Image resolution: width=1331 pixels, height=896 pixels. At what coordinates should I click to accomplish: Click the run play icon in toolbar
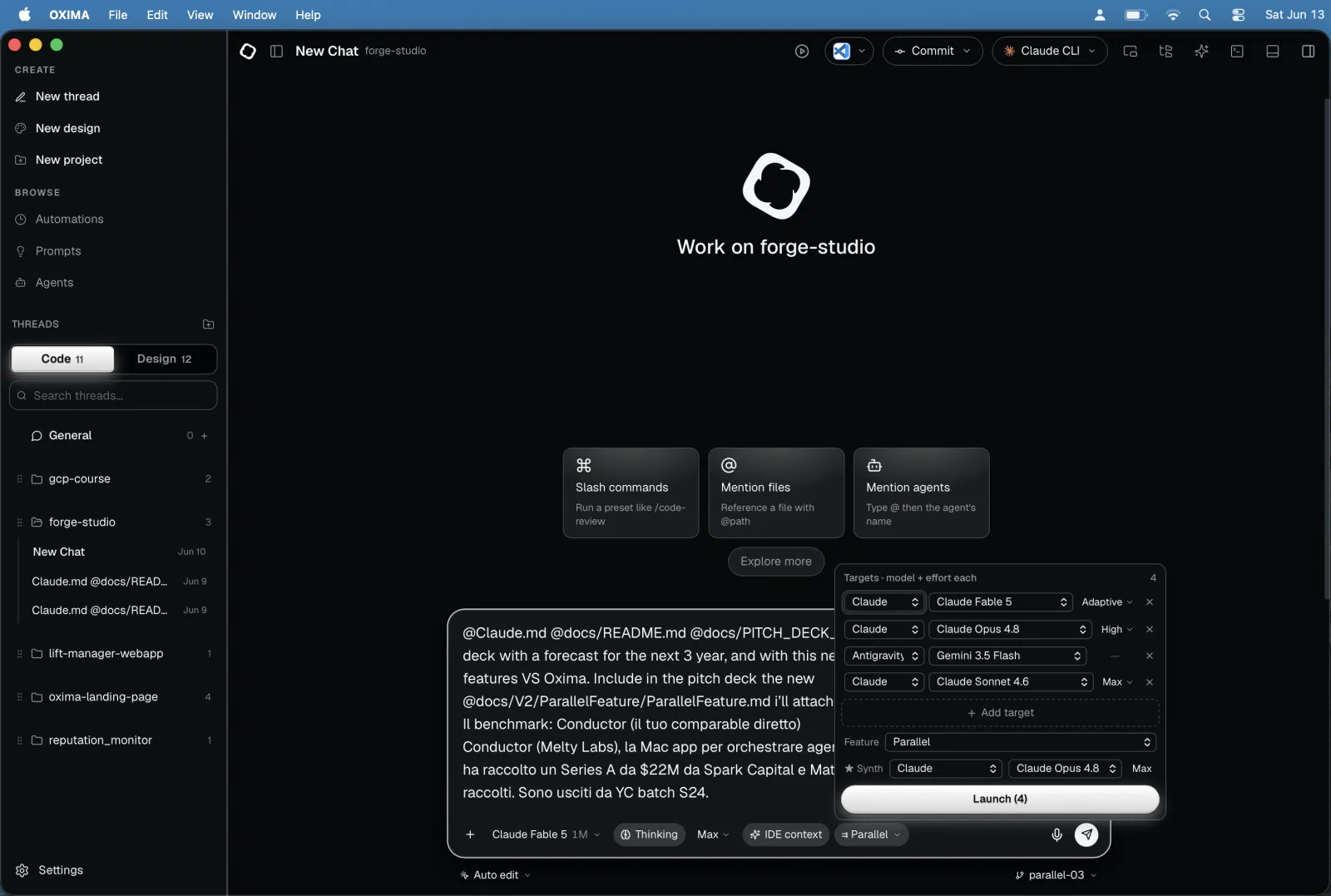pyautogui.click(x=802, y=52)
